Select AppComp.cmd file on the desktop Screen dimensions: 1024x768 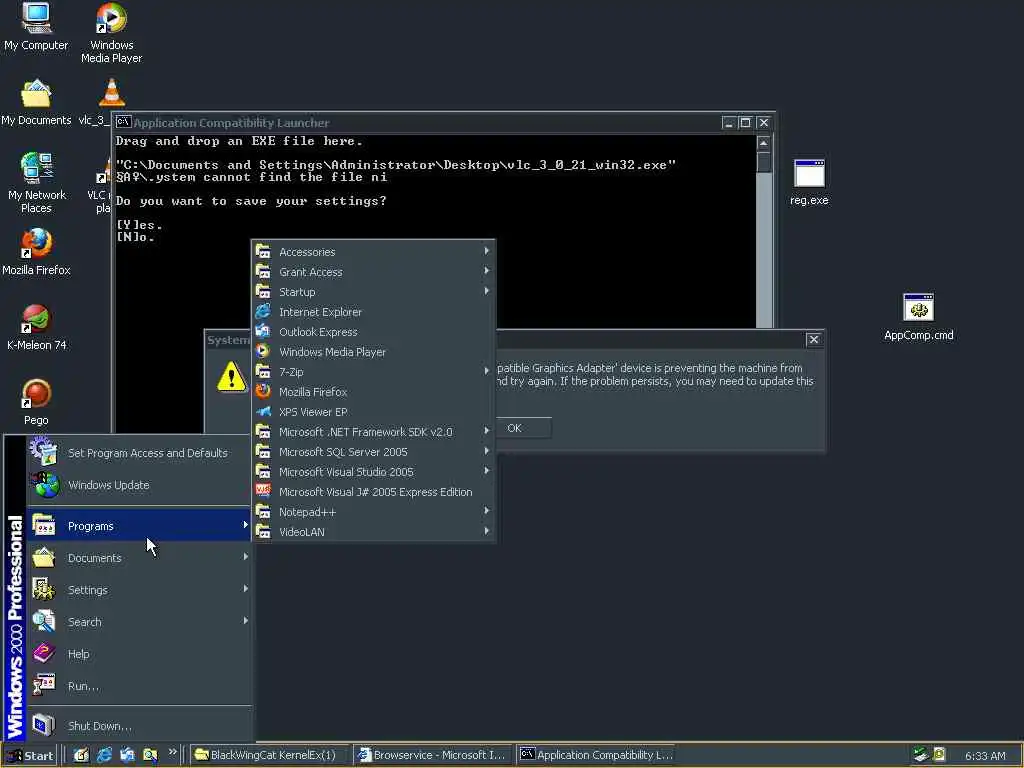(x=918, y=317)
